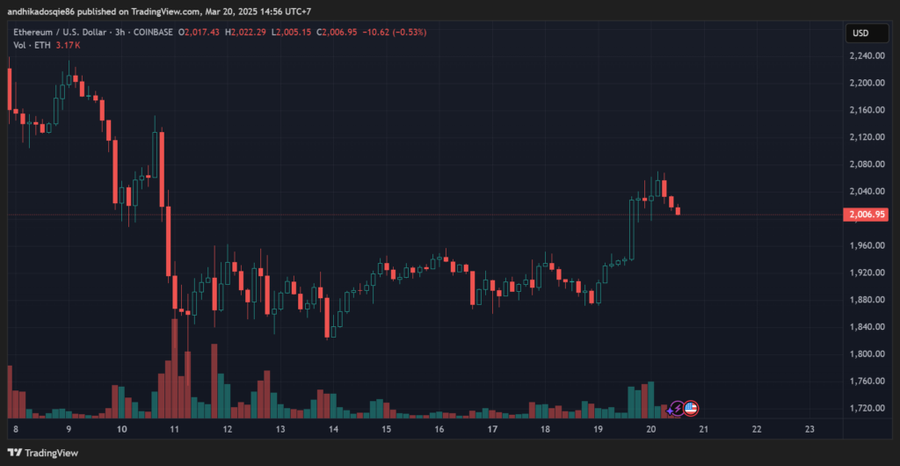This screenshot has height=466, width=900.
Task: Click the 1,760.00 price axis label
Action: point(866,381)
